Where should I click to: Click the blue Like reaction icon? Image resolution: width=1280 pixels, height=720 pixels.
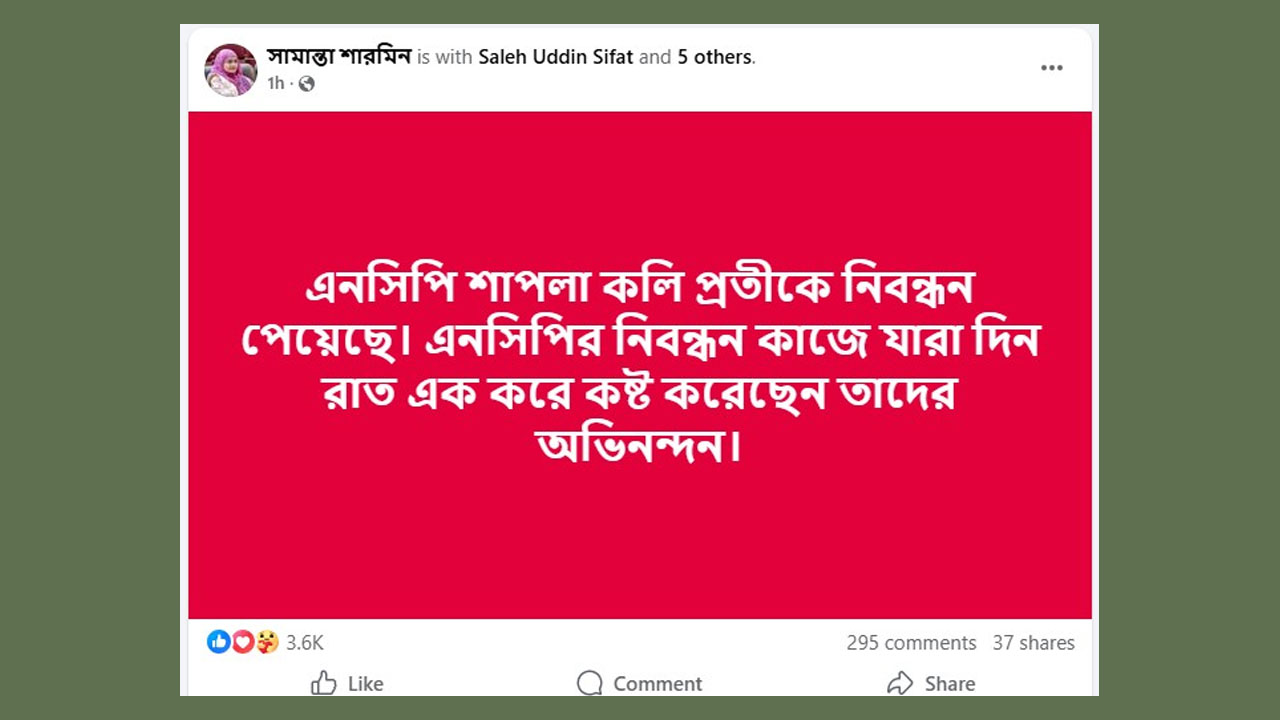(x=219, y=642)
